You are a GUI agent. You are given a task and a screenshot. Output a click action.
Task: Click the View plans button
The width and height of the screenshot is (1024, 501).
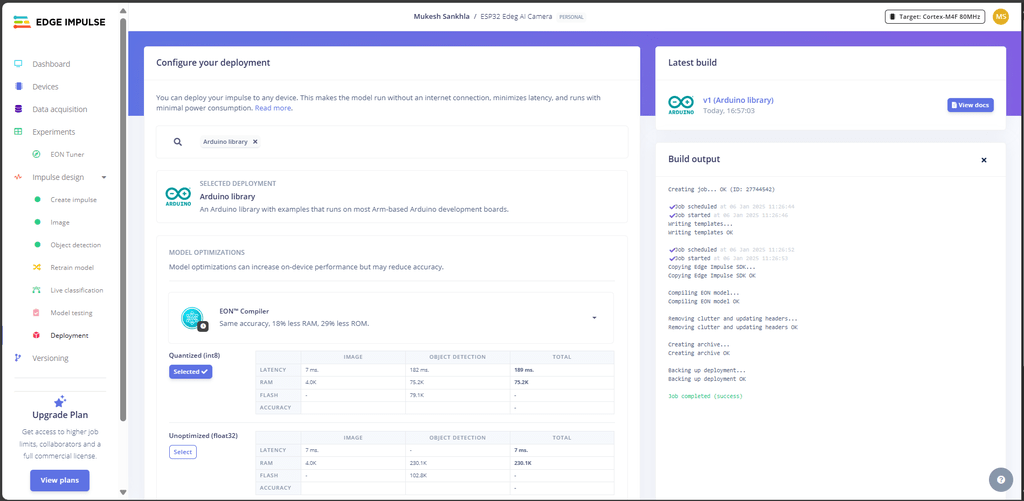click(59, 480)
